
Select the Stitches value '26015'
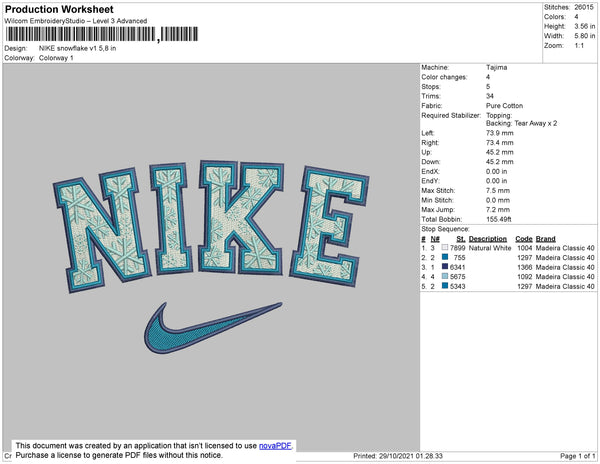584,7
